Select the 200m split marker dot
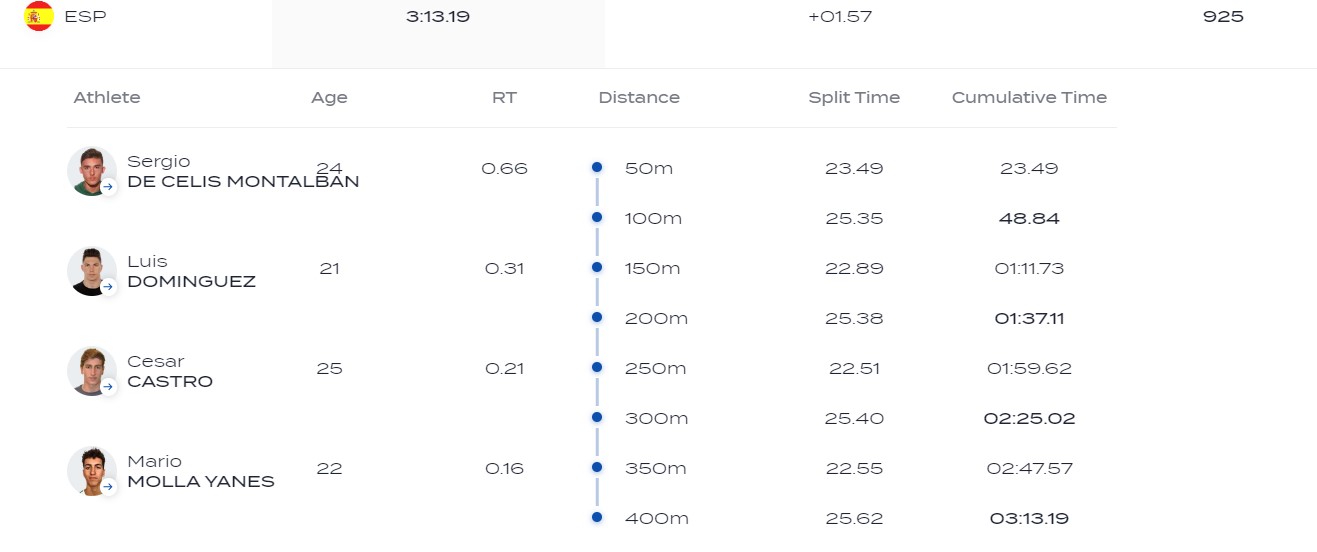Viewport: 1317px width, 552px height. coord(597,317)
